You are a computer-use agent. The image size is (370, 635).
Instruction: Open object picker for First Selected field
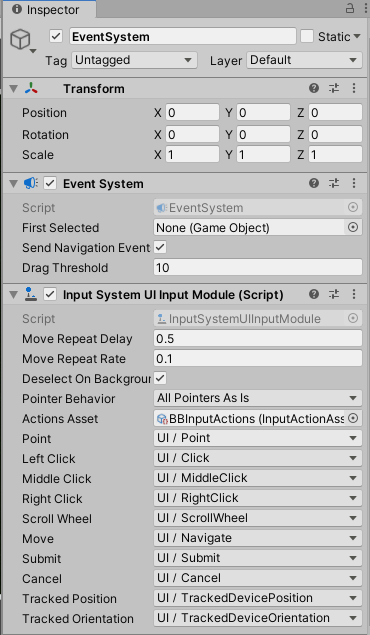tap(353, 228)
